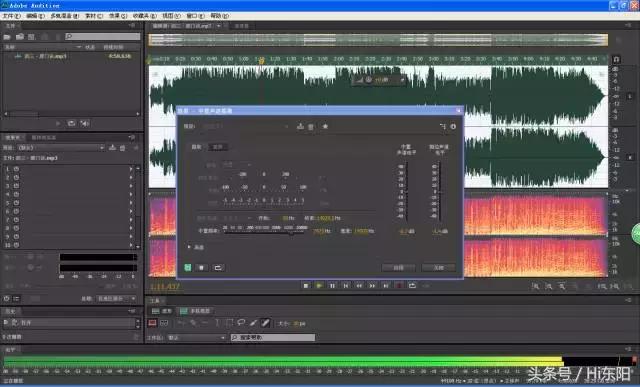This screenshot has width=640, height=387.
Task: Select the Lasso selection tool
Action: [241, 323]
